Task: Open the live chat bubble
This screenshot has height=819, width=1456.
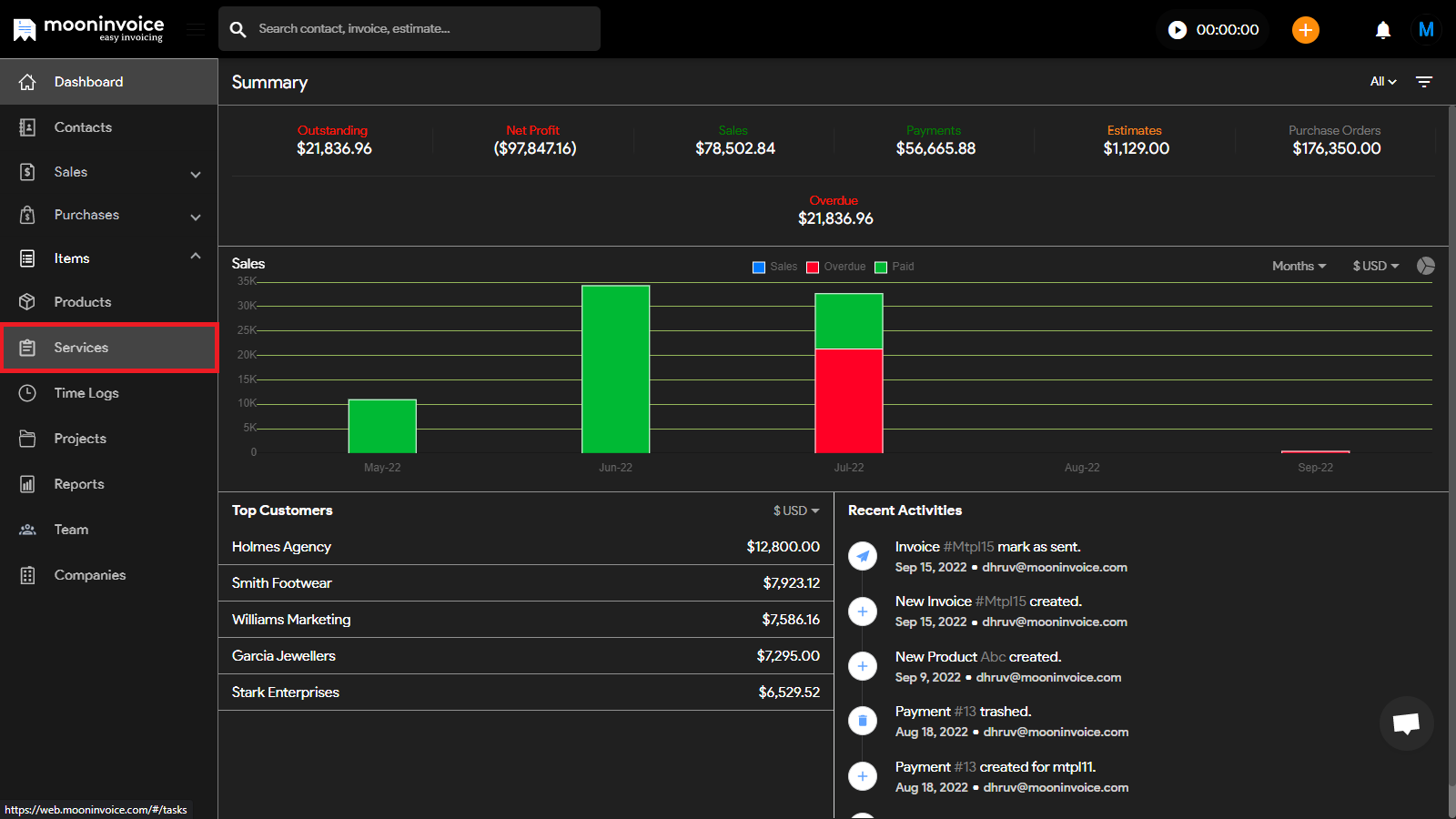Action: pos(1407,723)
